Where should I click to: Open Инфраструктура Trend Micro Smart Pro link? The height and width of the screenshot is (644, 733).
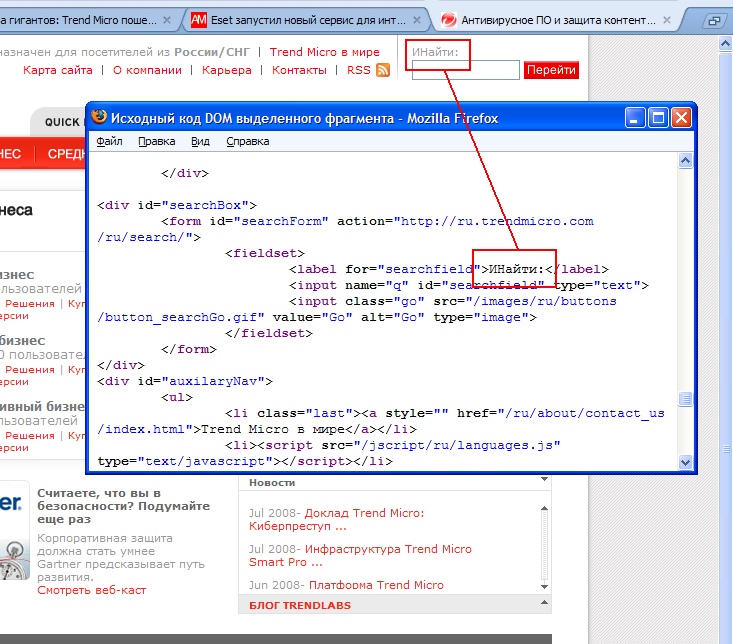pos(360,555)
